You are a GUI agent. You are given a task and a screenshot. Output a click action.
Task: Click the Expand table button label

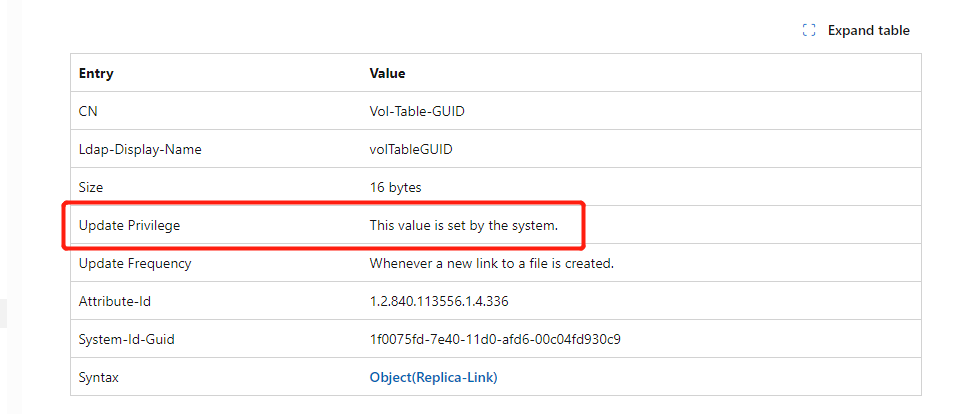click(x=868, y=30)
